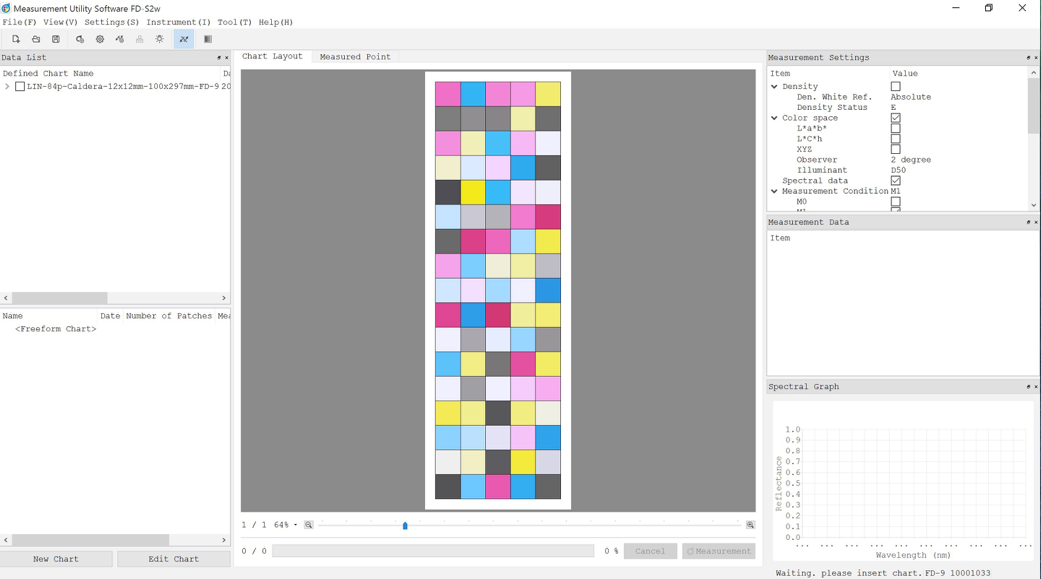The image size is (1041, 579).
Task: Collapse the Measurement Condition group
Action: [774, 191]
